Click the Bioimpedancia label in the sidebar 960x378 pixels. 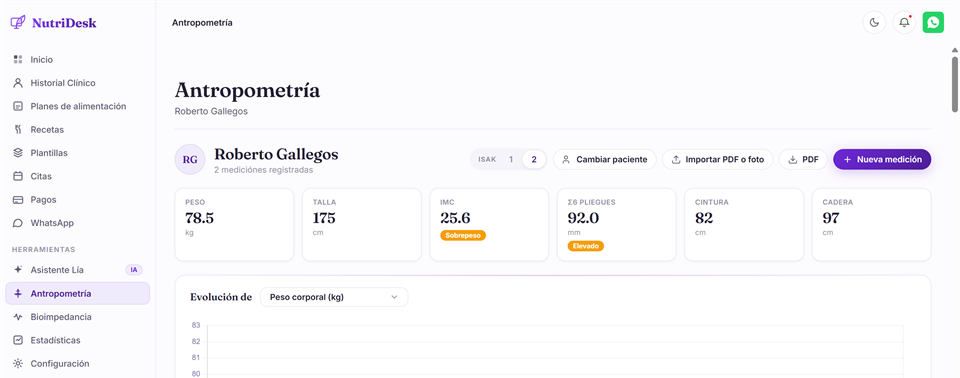click(61, 317)
